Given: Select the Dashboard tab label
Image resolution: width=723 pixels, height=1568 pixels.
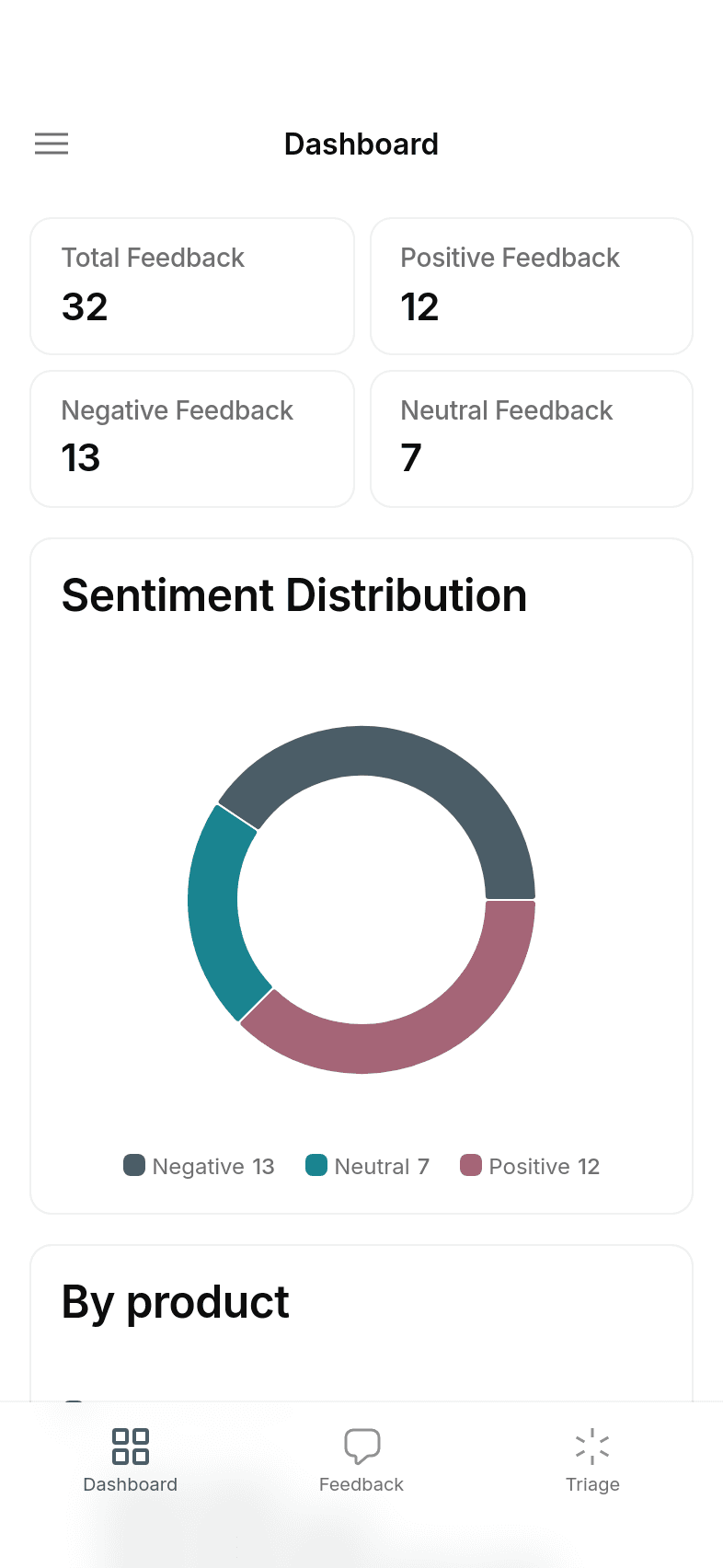Looking at the screenshot, I should coord(131,1484).
